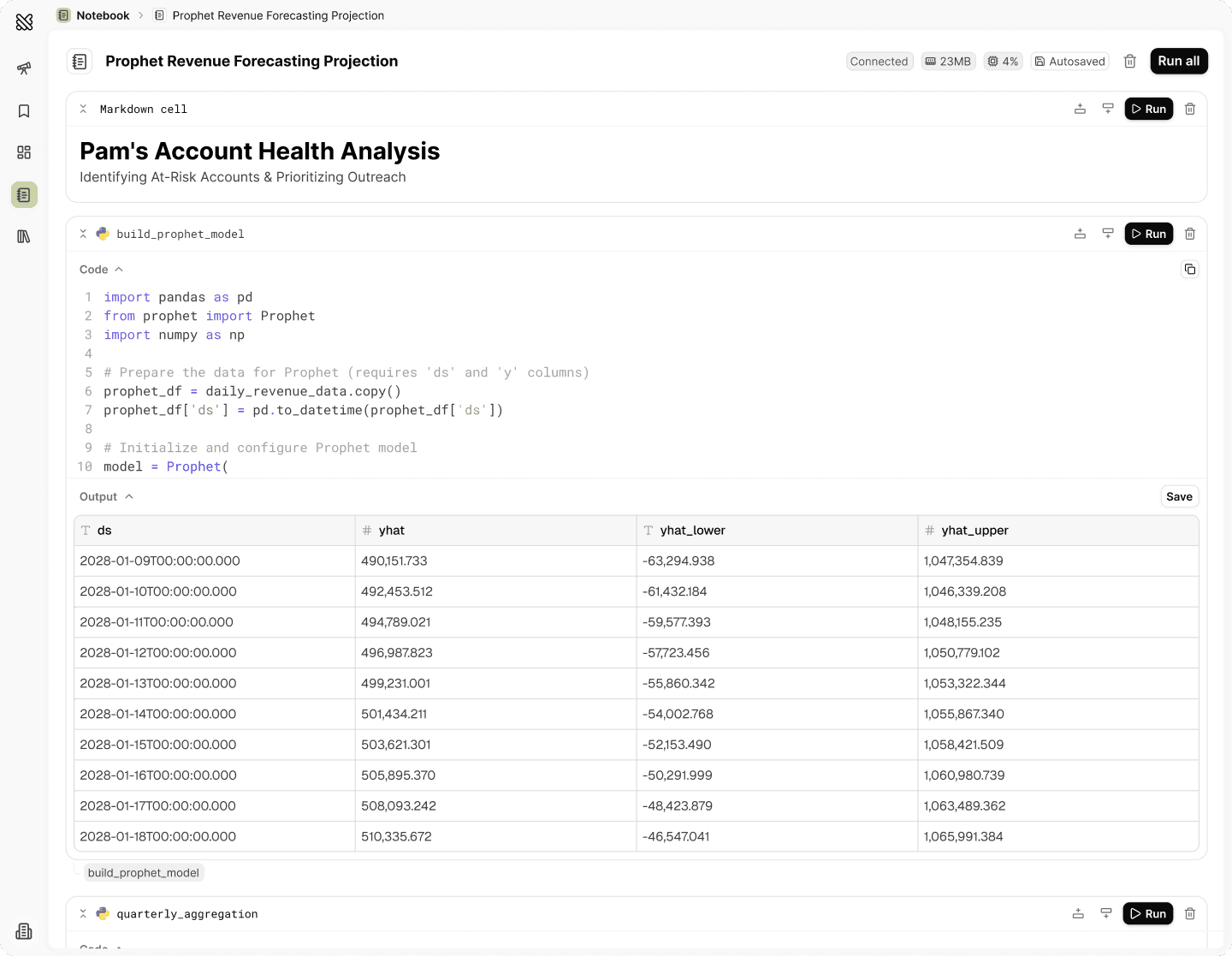The image size is (1232, 956).
Task: Delete the quarterly_aggregation cell
Action: click(x=1190, y=914)
